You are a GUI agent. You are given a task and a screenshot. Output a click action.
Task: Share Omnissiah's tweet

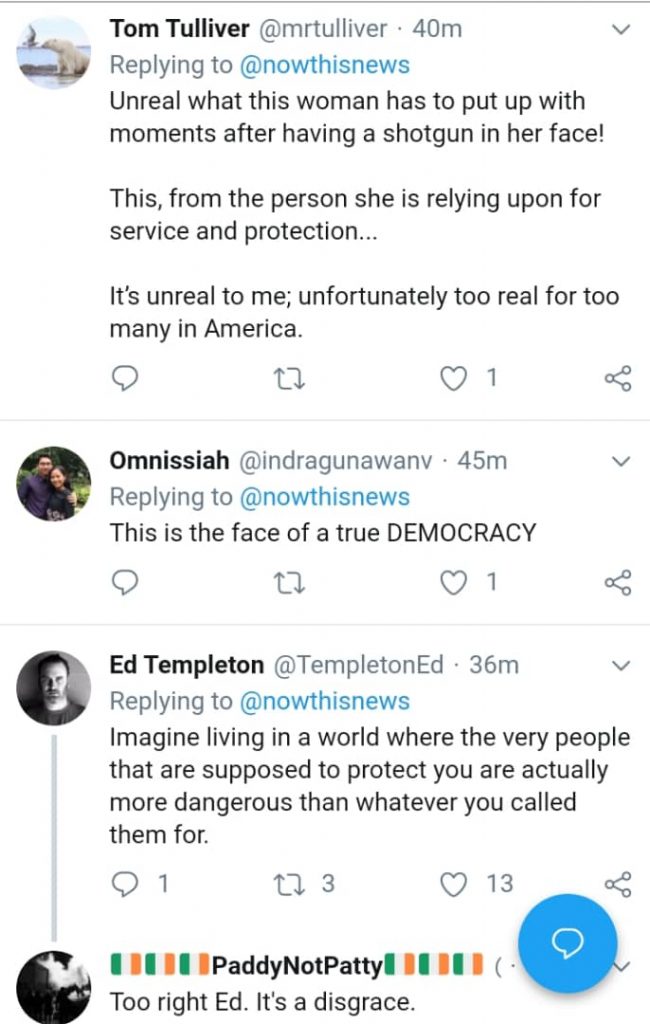(618, 582)
